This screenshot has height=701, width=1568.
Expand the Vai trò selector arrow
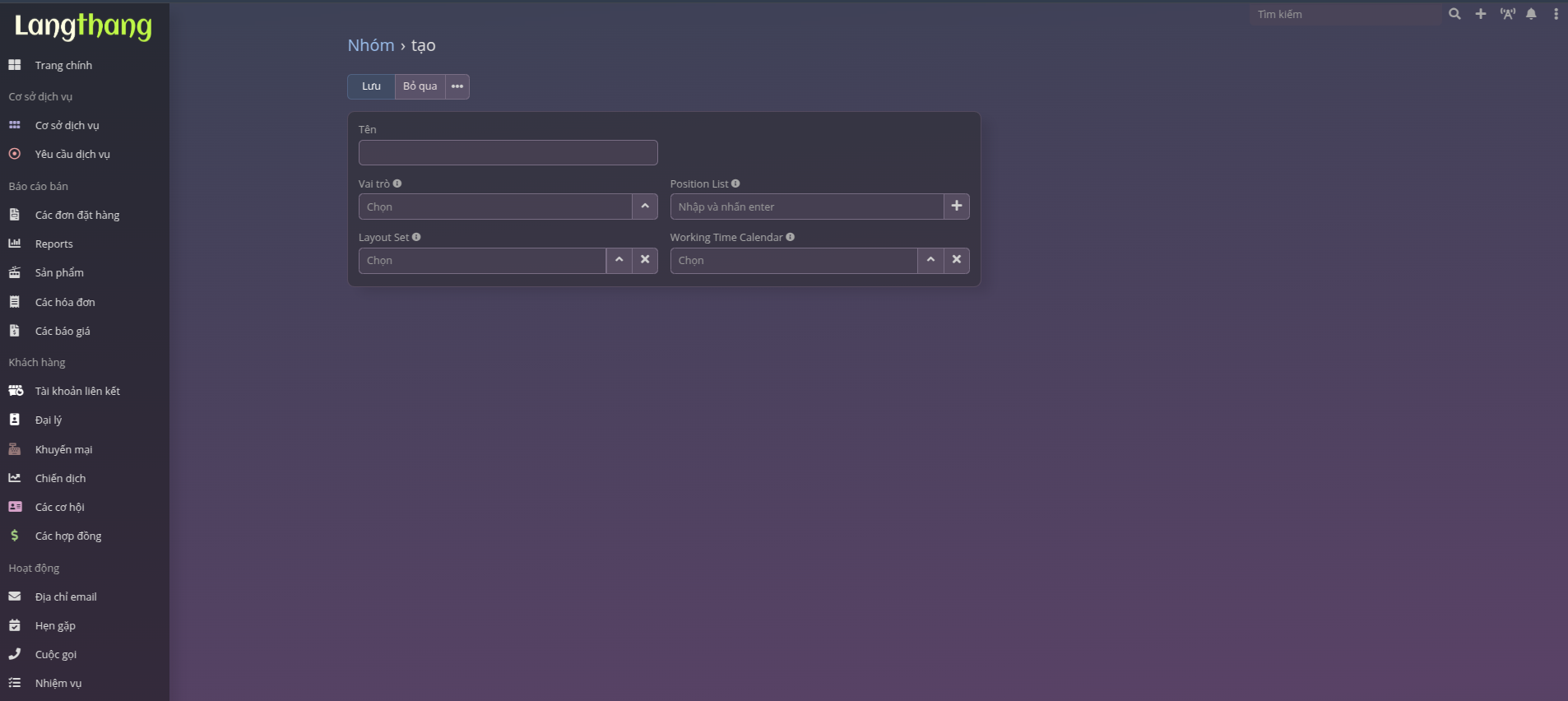point(645,207)
